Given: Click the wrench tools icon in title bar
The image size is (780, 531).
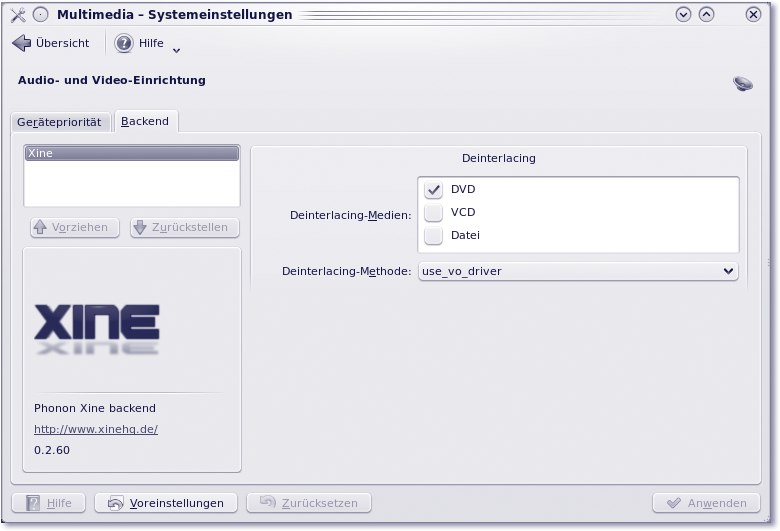Looking at the screenshot, I should click(x=18, y=15).
